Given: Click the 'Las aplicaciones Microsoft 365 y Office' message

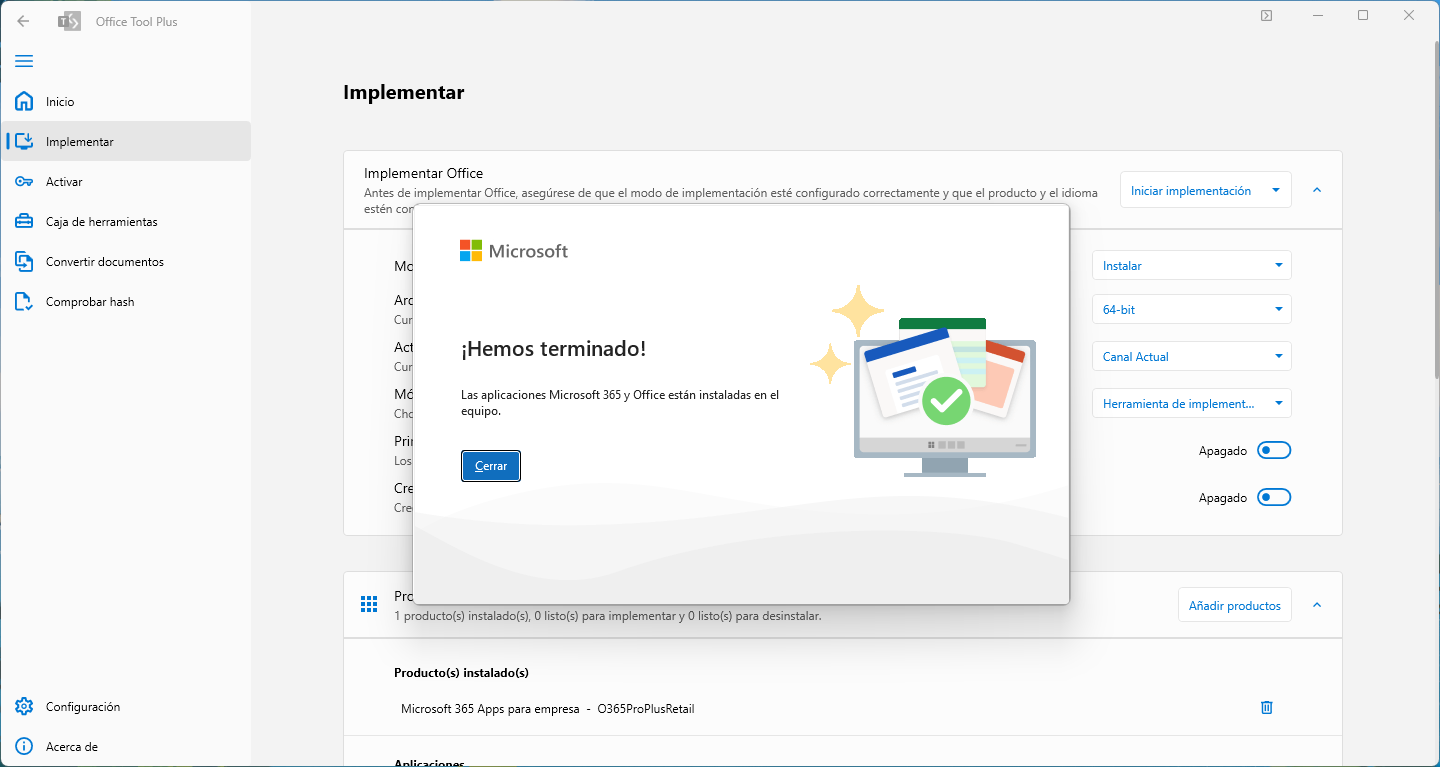Looking at the screenshot, I should pyautogui.click(x=620, y=403).
